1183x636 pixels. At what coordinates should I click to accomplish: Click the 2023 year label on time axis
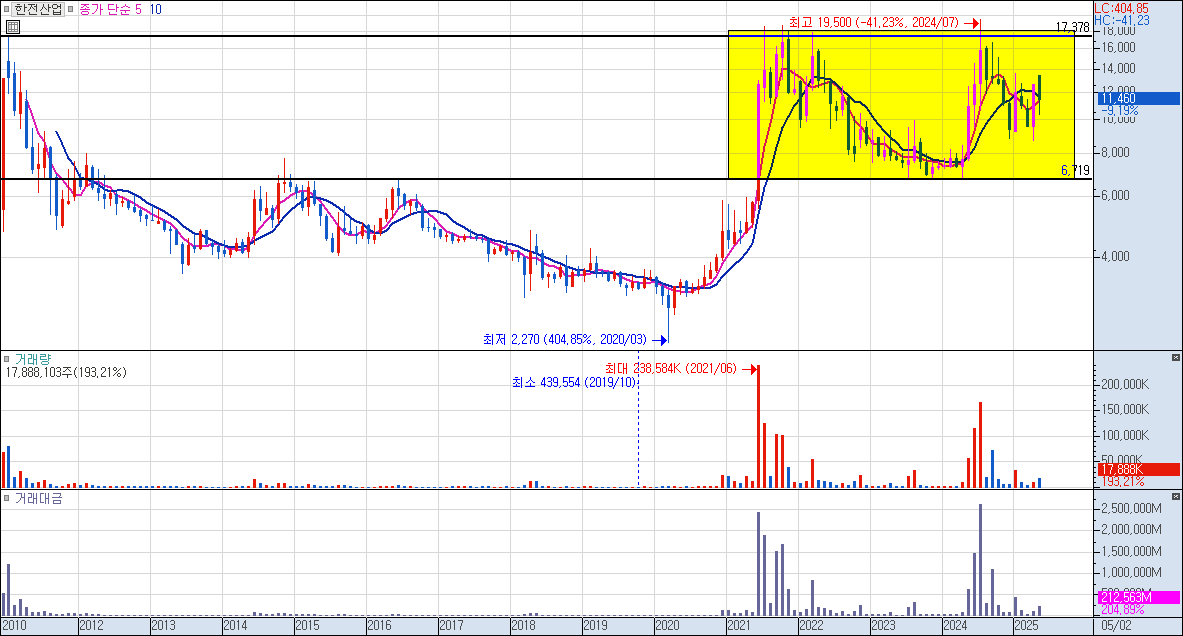[883, 625]
